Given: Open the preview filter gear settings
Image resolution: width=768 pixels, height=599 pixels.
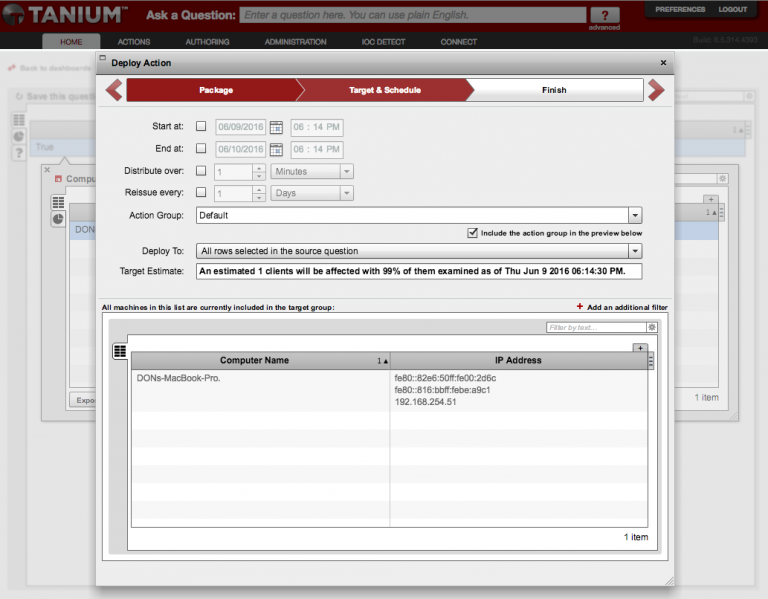Looking at the screenshot, I should 652,327.
